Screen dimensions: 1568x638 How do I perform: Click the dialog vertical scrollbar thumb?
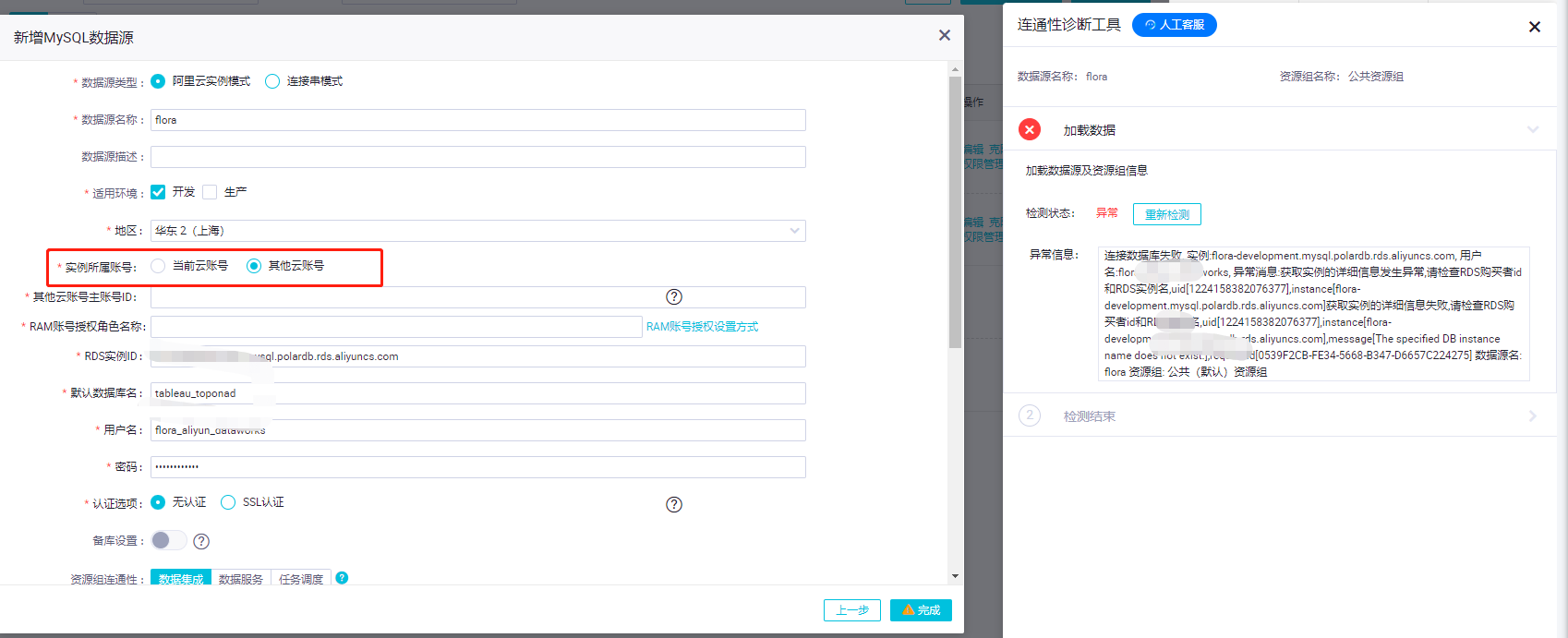point(955,212)
